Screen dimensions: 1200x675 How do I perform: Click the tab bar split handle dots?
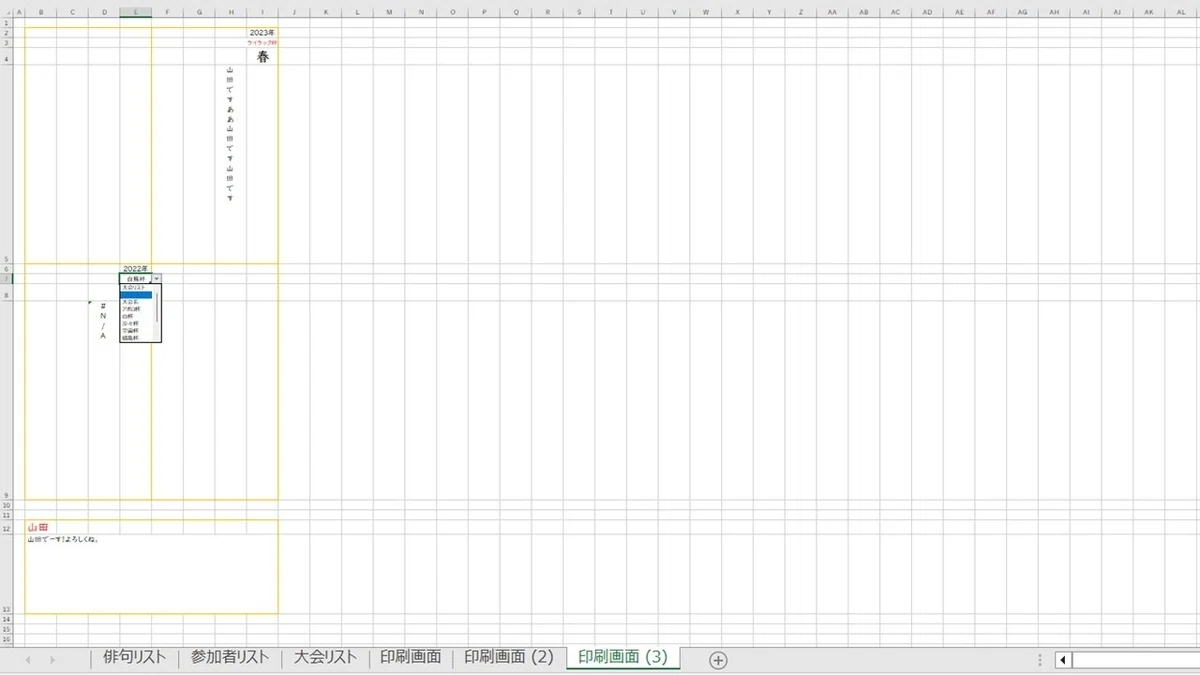(1041, 659)
